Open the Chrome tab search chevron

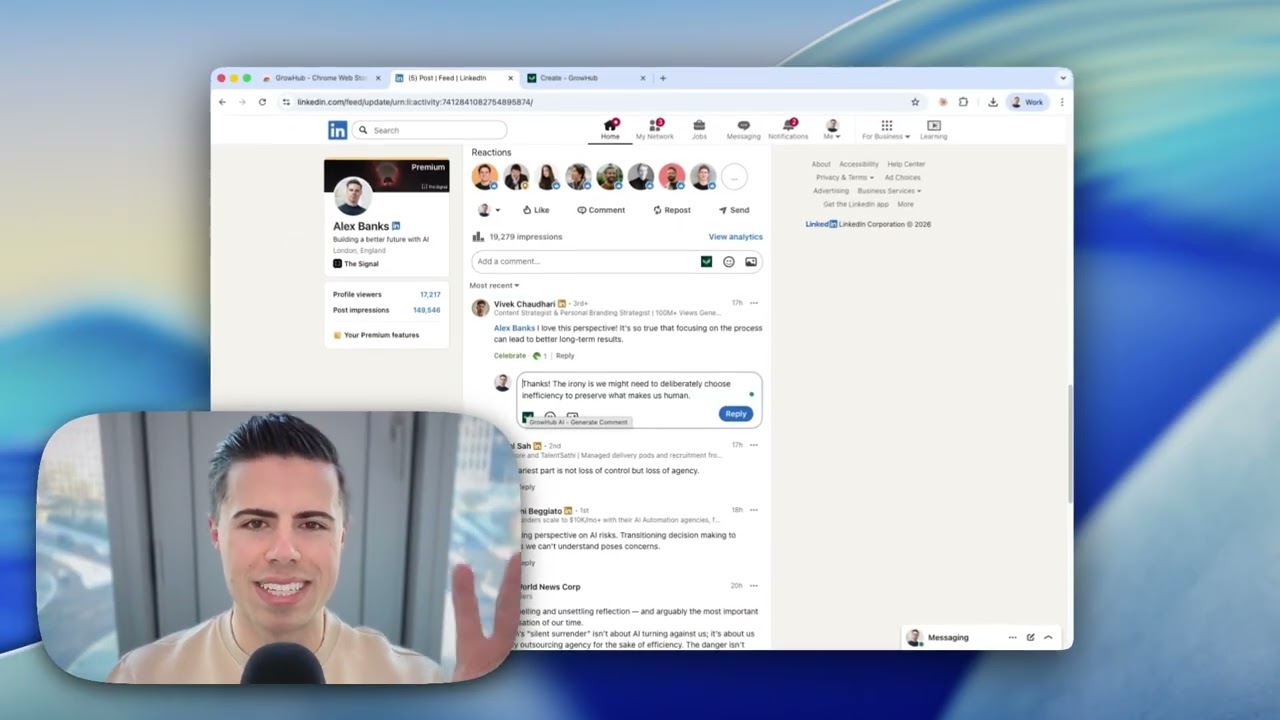pyautogui.click(x=1062, y=78)
